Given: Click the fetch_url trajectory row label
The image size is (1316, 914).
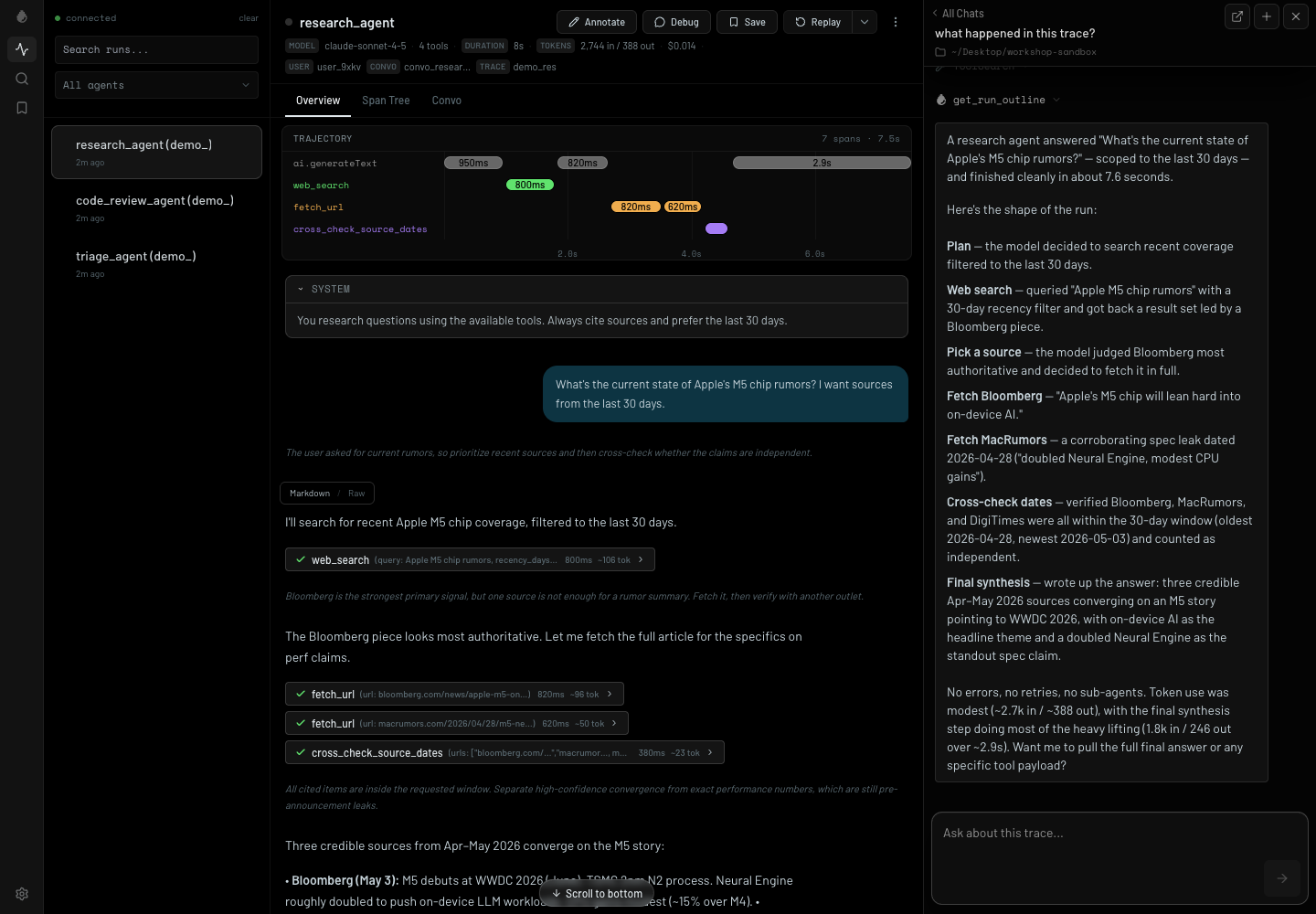Looking at the screenshot, I should (318, 207).
